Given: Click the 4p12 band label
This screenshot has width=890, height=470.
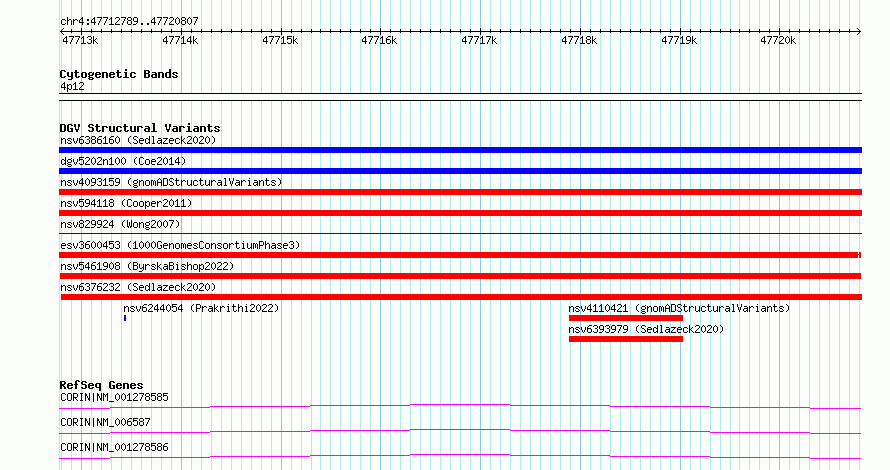Looking at the screenshot, I should click(x=72, y=86).
